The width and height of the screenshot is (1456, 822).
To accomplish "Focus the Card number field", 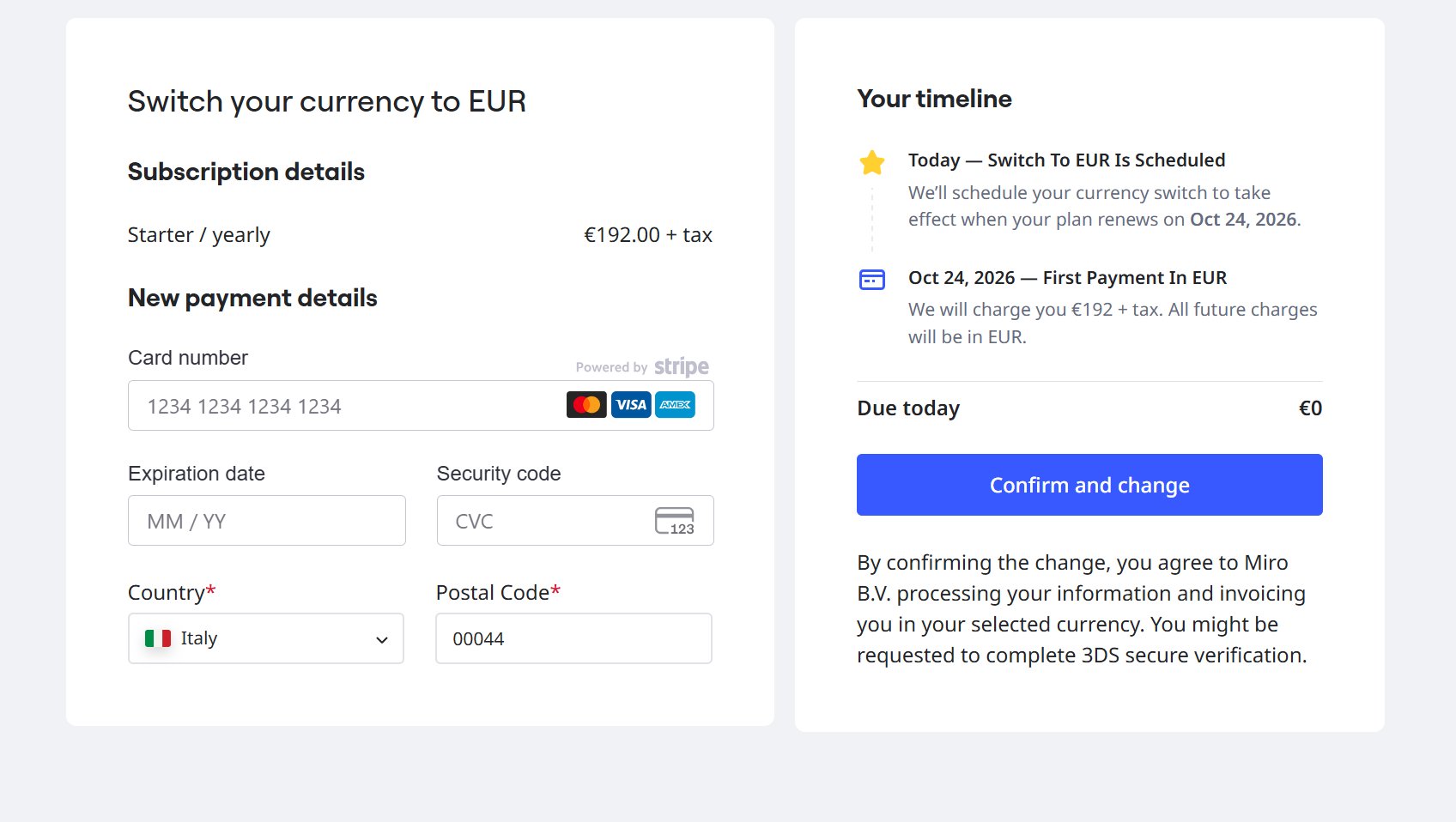I will coord(343,406).
